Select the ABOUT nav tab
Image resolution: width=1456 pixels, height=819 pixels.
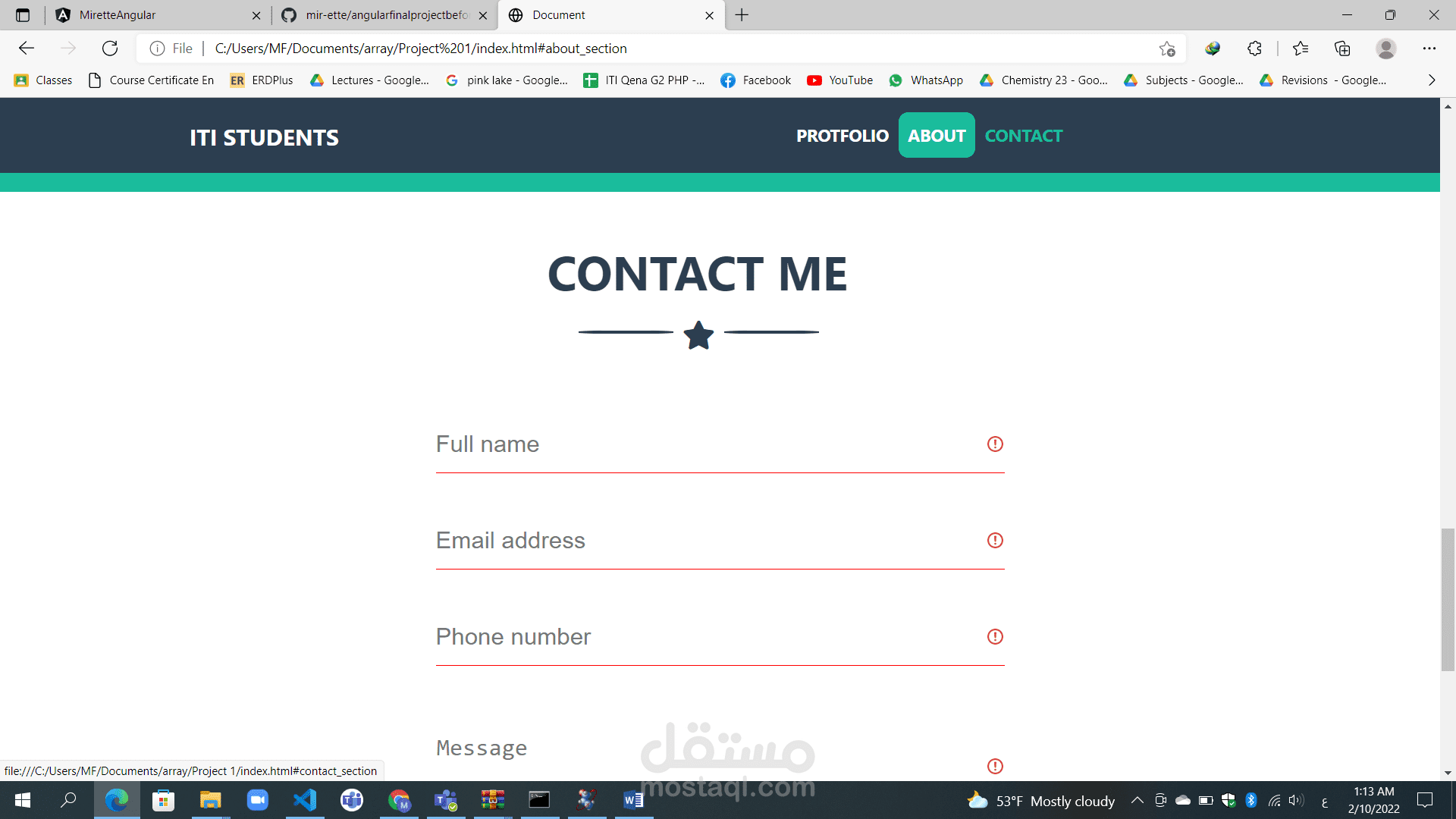click(936, 135)
